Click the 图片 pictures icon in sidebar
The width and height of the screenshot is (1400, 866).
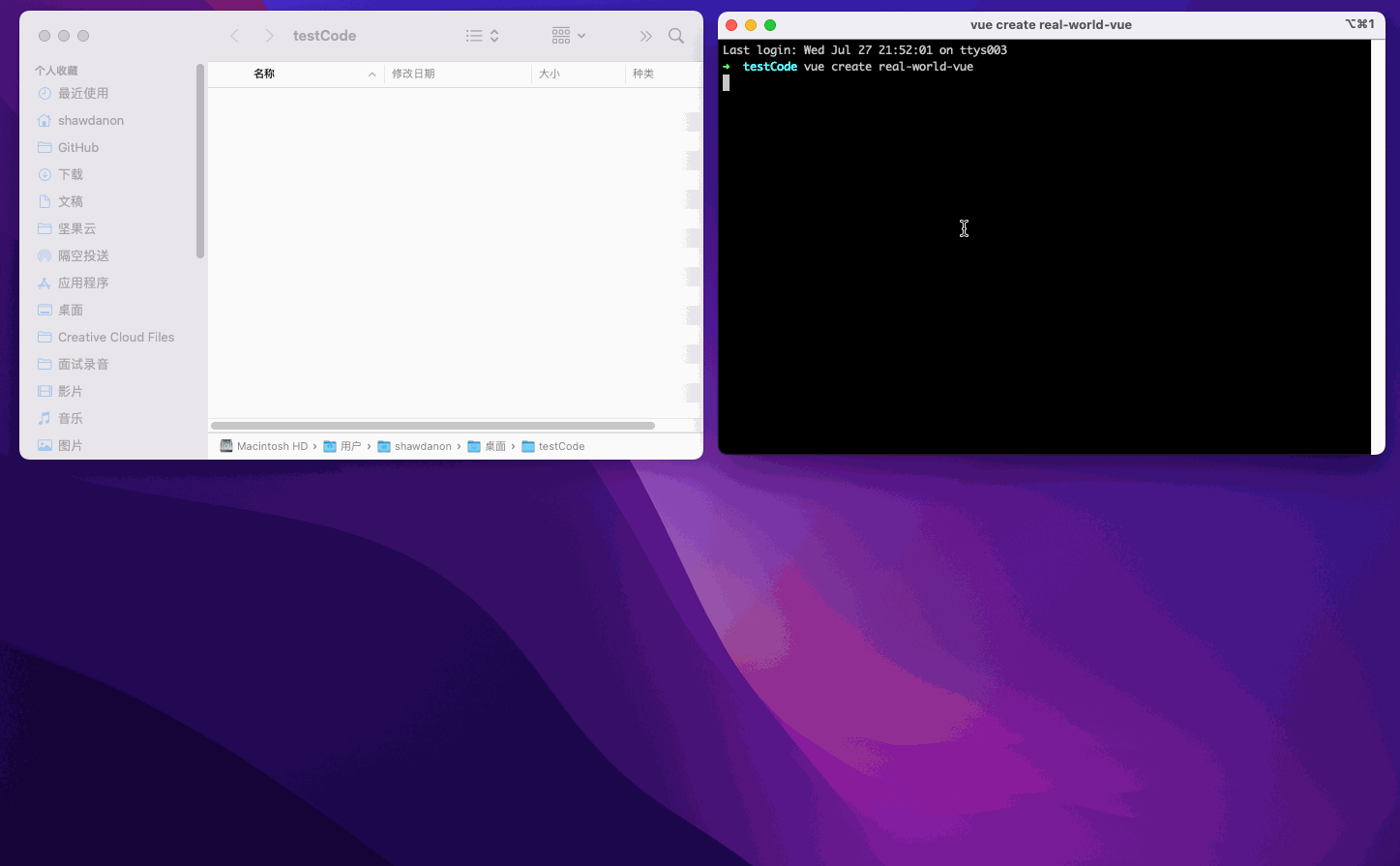point(45,445)
